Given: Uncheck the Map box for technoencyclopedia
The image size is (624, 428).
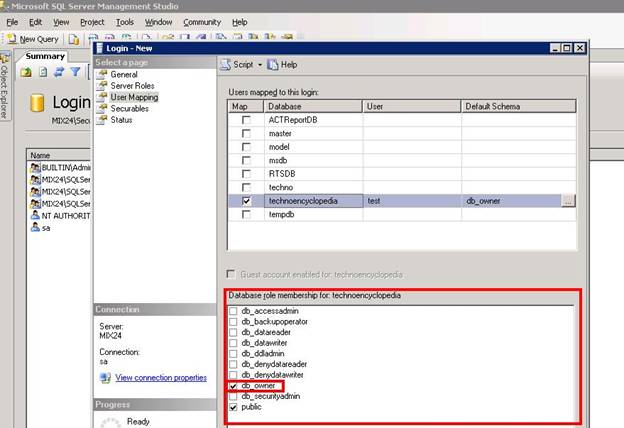Looking at the screenshot, I should click(246, 201).
